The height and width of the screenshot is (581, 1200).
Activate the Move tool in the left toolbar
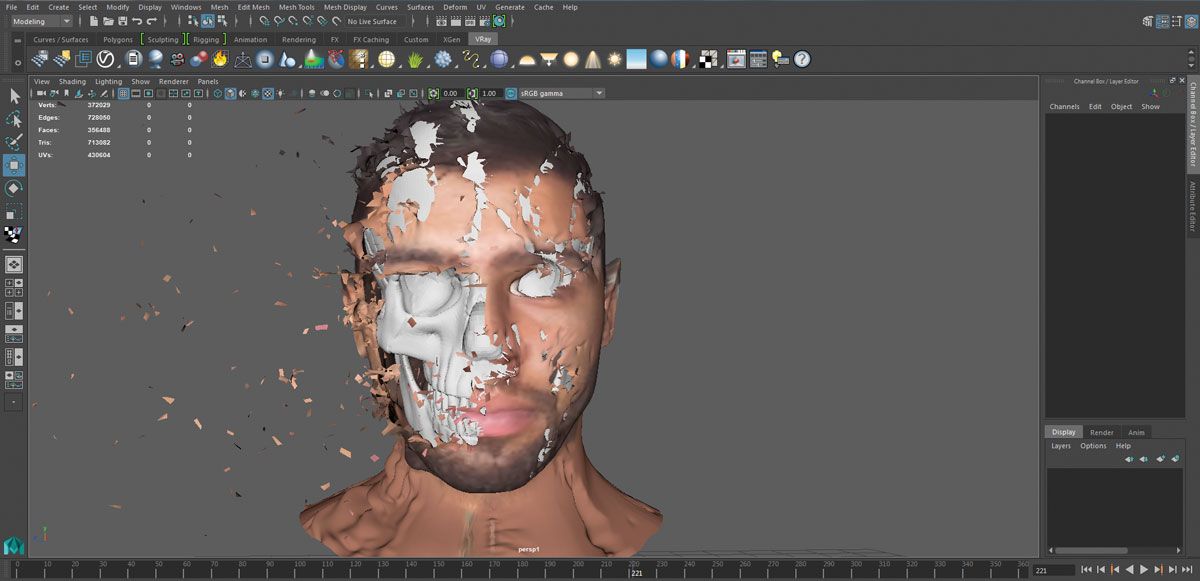point(14,166)
